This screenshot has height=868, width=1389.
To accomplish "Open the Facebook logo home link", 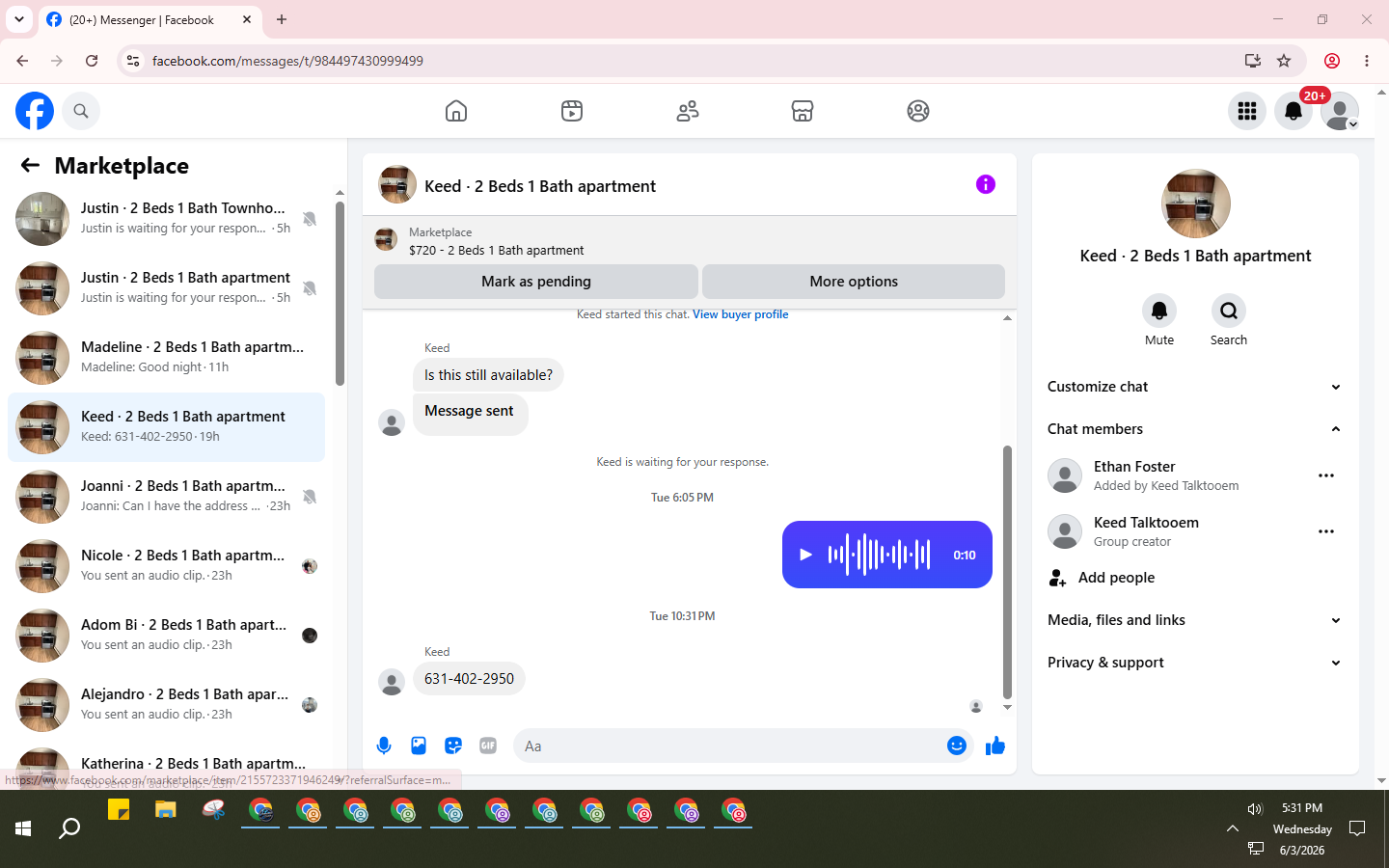I will pyautogui.click(x=35, y=111).
